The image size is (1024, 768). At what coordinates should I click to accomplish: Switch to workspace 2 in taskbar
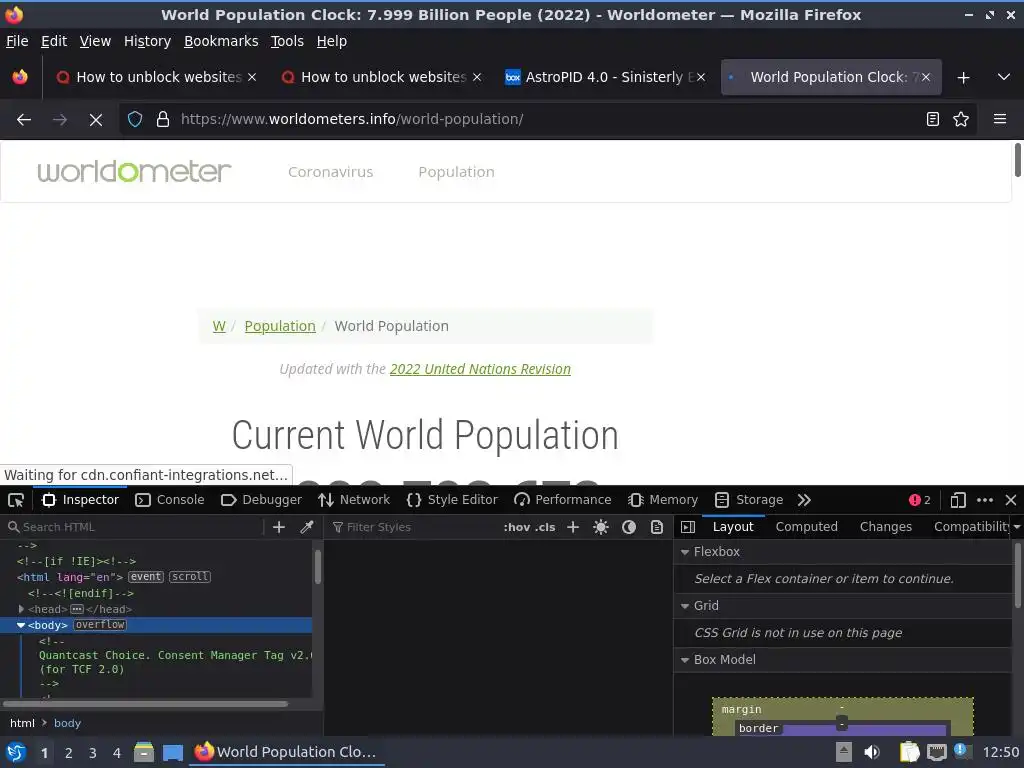68,753
